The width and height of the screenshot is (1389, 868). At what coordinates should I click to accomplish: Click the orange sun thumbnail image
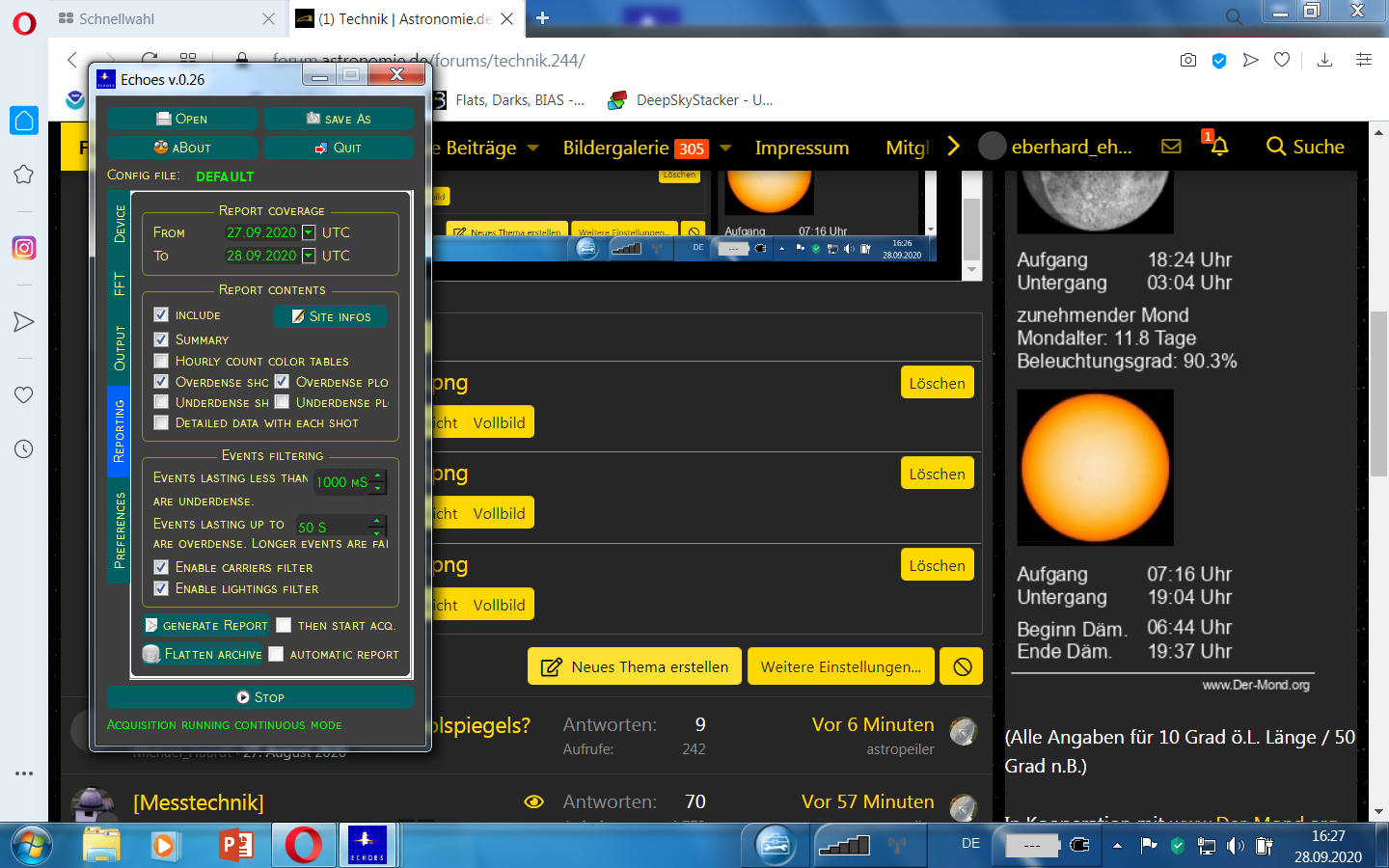(1096, 468)
